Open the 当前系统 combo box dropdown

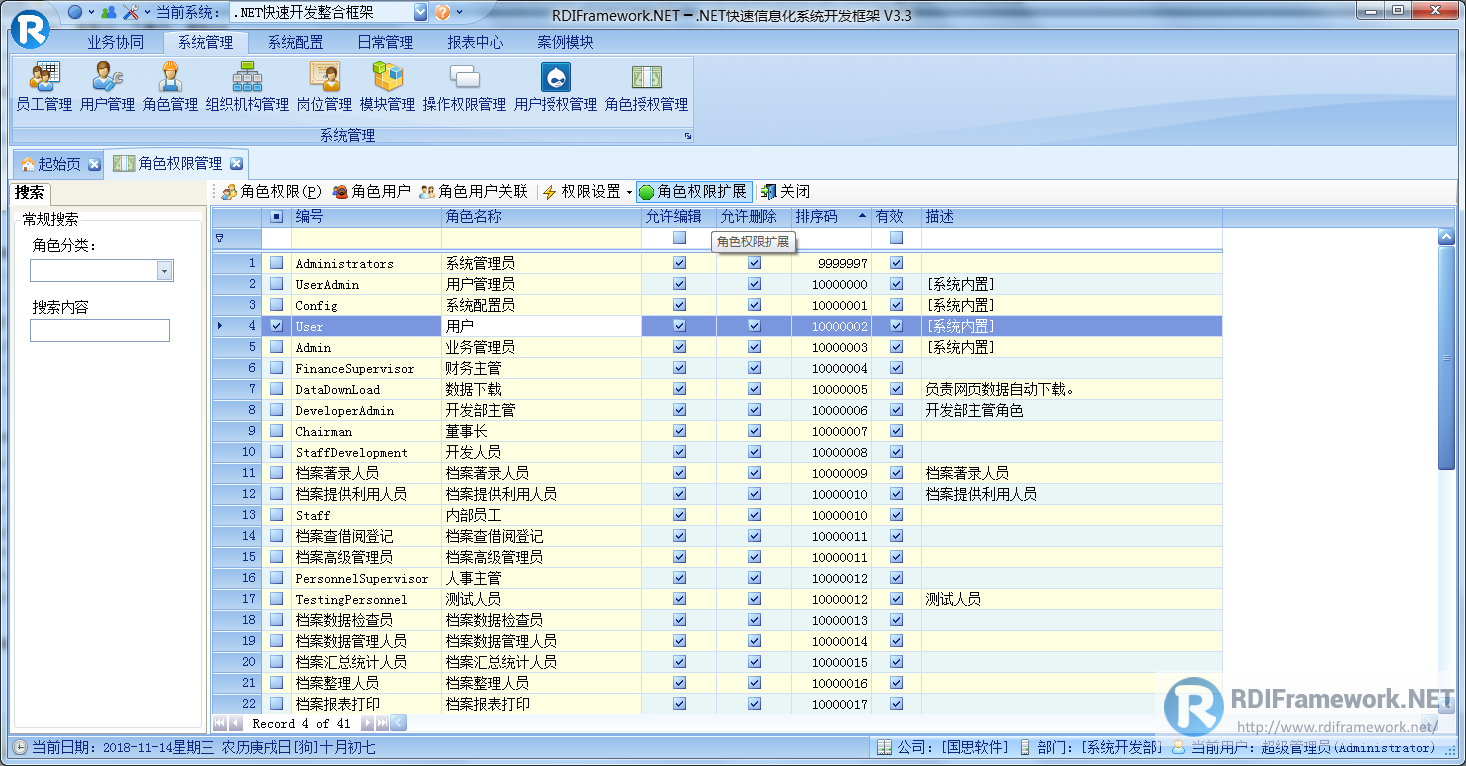tap(421, 13)
